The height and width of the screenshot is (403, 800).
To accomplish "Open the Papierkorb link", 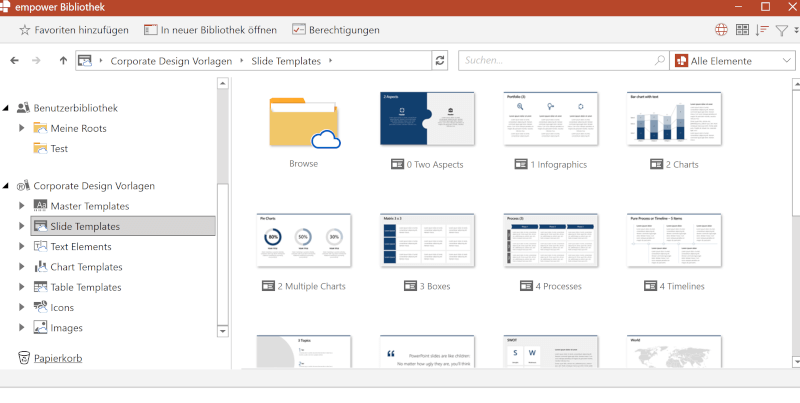I will point(58,358).
